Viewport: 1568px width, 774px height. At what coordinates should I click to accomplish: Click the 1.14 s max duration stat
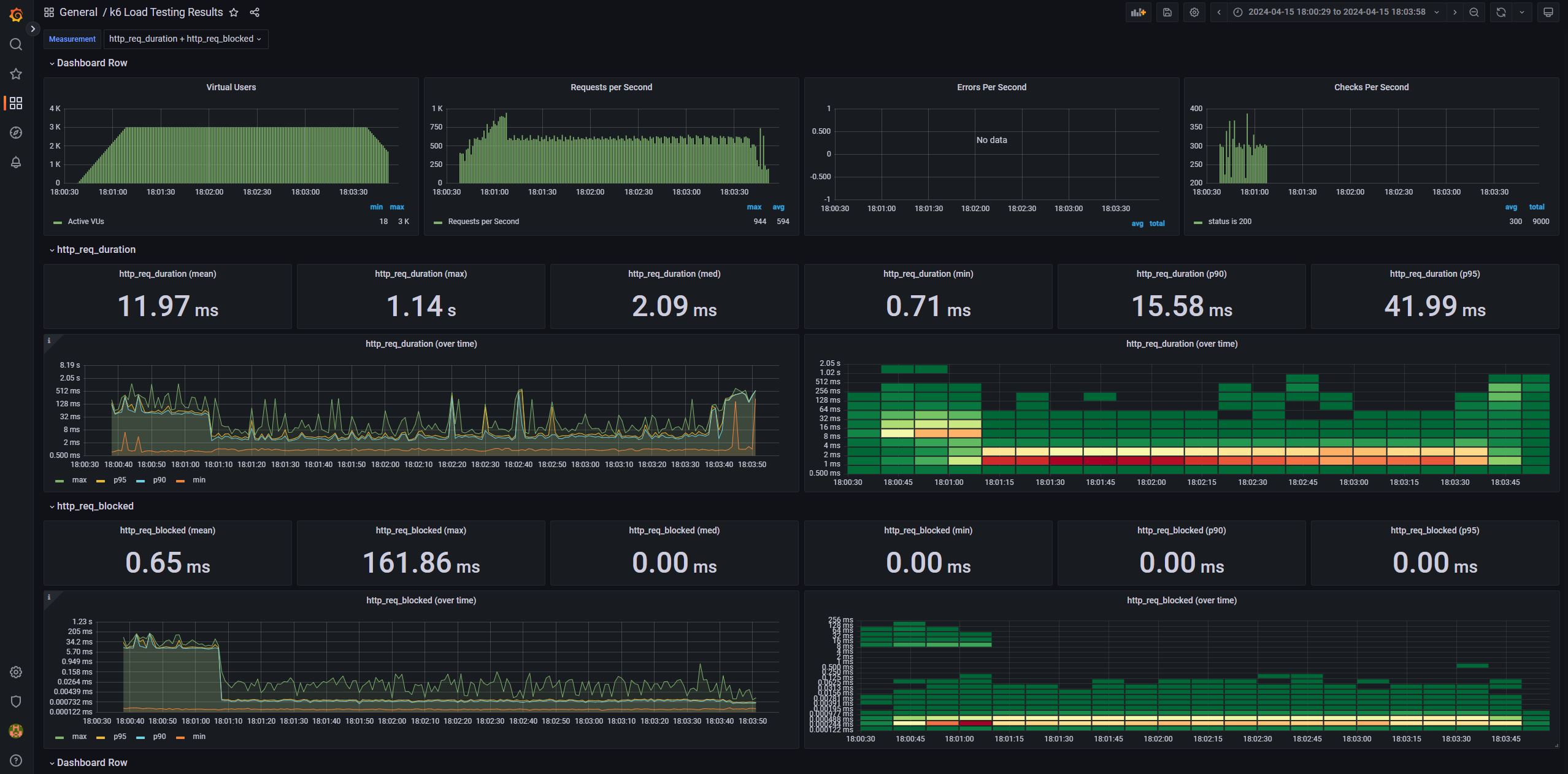coord(421,306)
